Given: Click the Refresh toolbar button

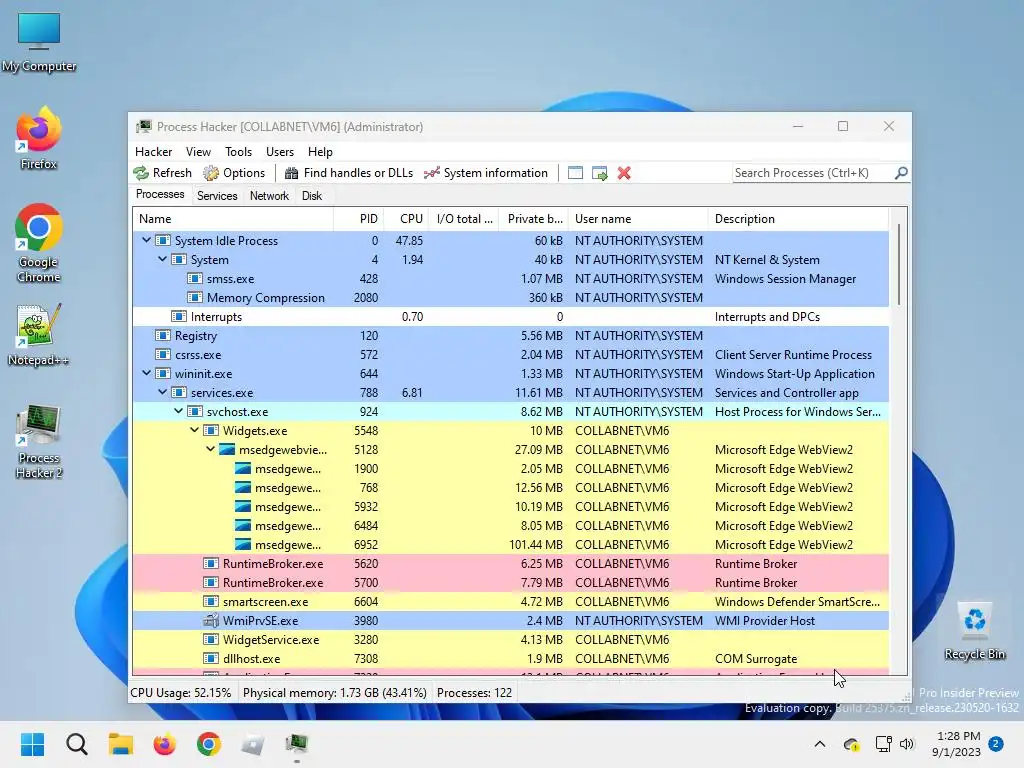Looking at the screenshot, I should click(163, 173).
